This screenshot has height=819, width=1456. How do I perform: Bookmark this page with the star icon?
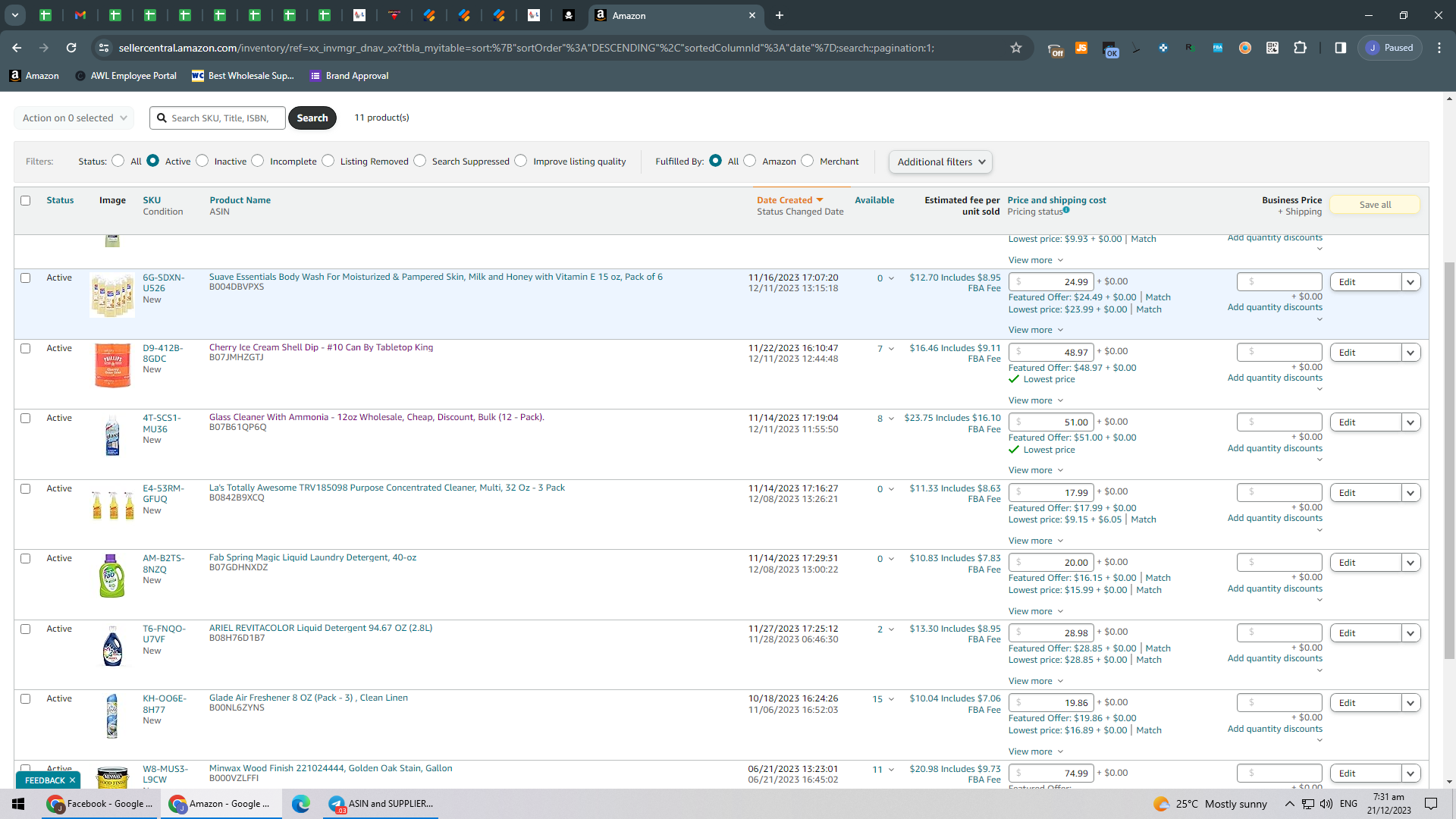pos(1016,48)
